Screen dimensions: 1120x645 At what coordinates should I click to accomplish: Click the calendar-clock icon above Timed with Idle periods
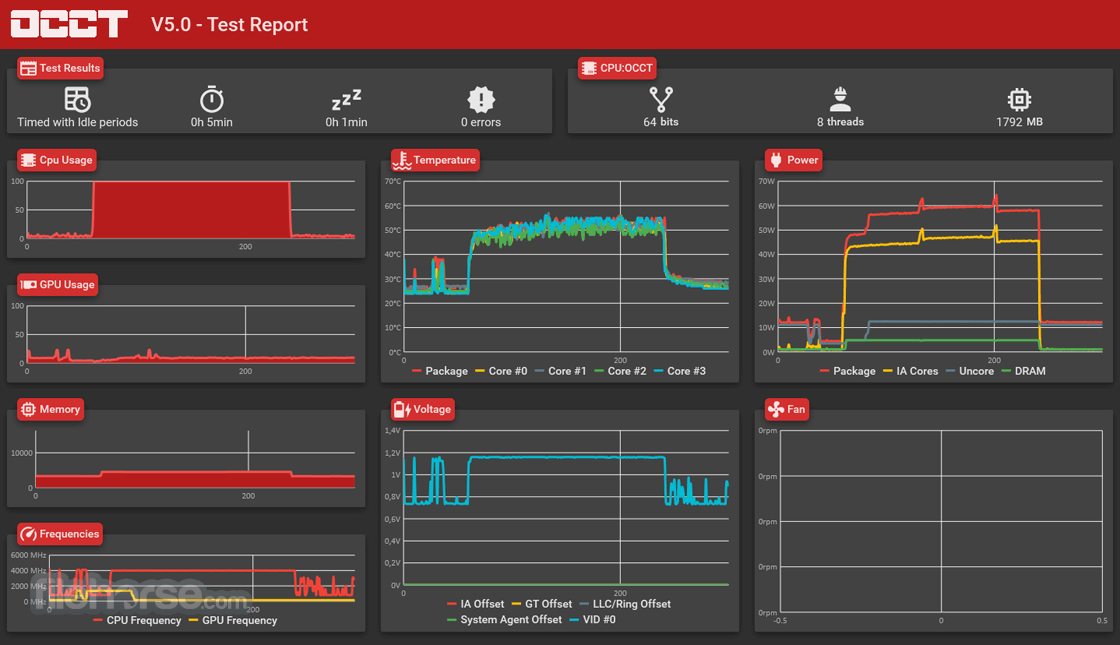coord(77,99)
